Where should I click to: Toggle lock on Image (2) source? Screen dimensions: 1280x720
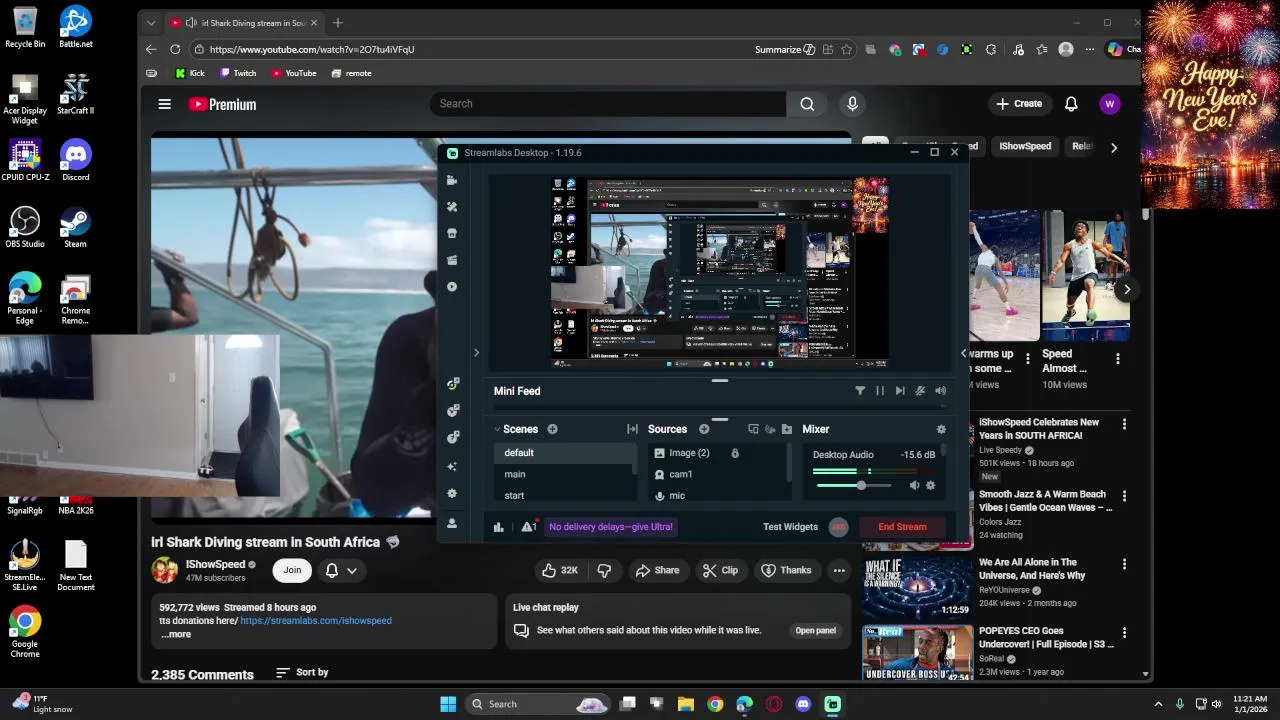735,453
